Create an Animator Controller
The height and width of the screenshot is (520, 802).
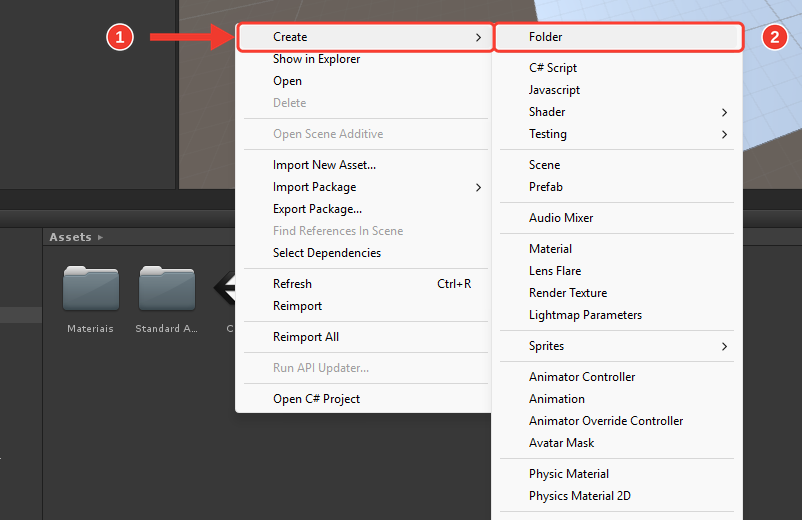[x=582, y=377]
